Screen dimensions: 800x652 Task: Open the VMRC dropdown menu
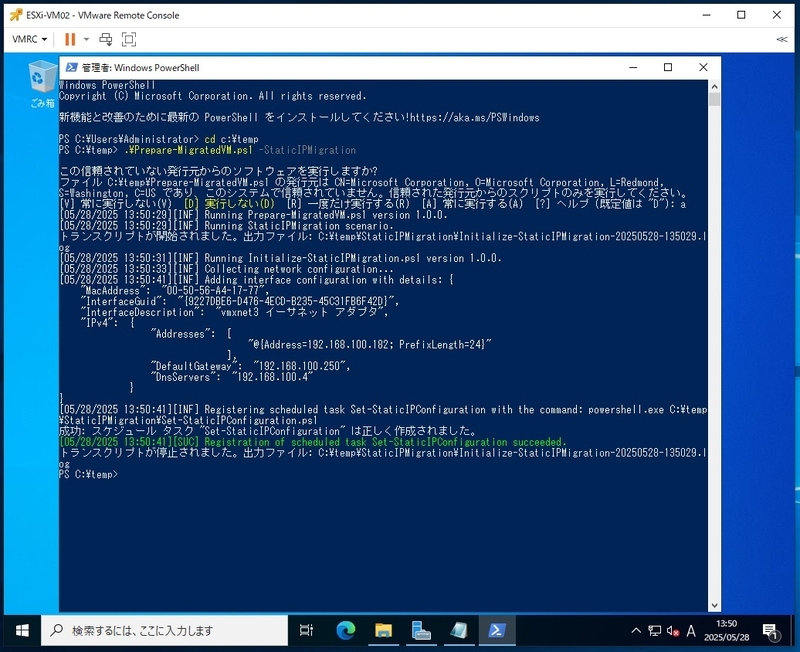pyautogui.click(x=29, y=39)
